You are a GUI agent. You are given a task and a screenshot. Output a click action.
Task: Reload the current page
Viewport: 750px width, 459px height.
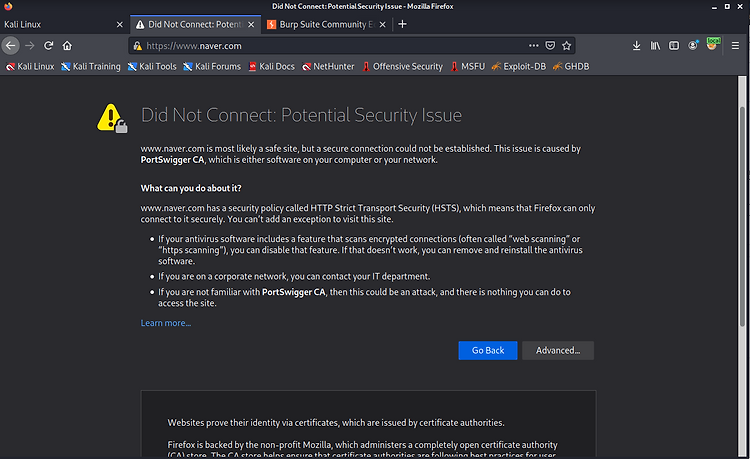tap(48, 46)
